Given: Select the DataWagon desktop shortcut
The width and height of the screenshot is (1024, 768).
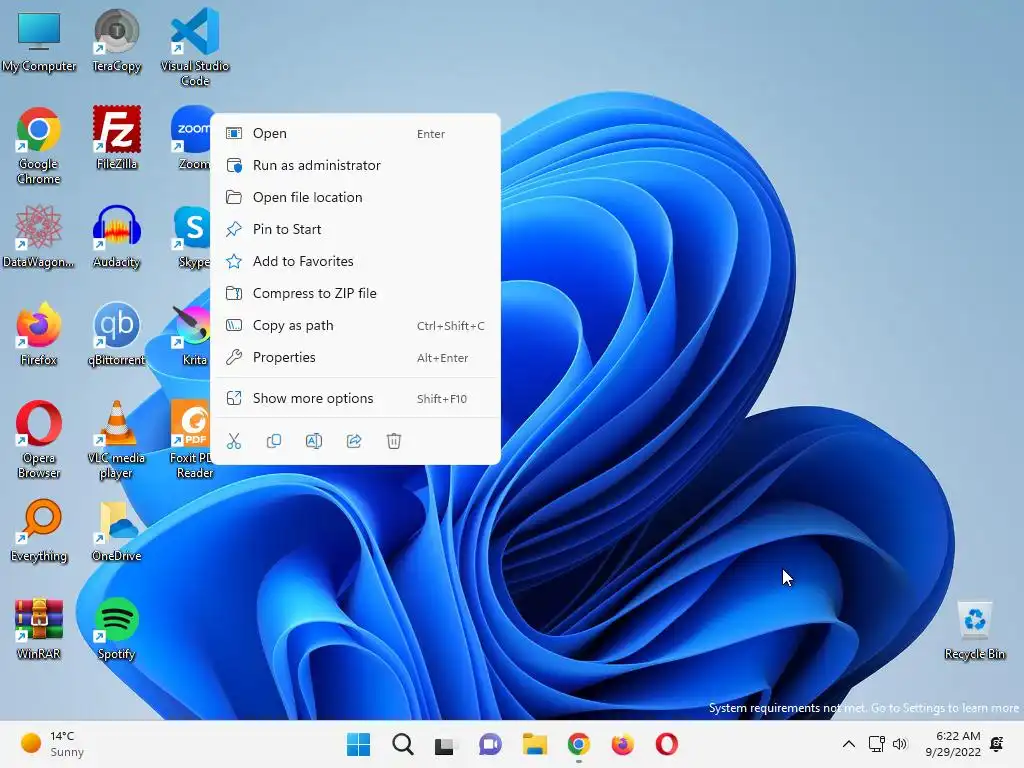Looking at the screenshot, I should click(x=39, y=236).
